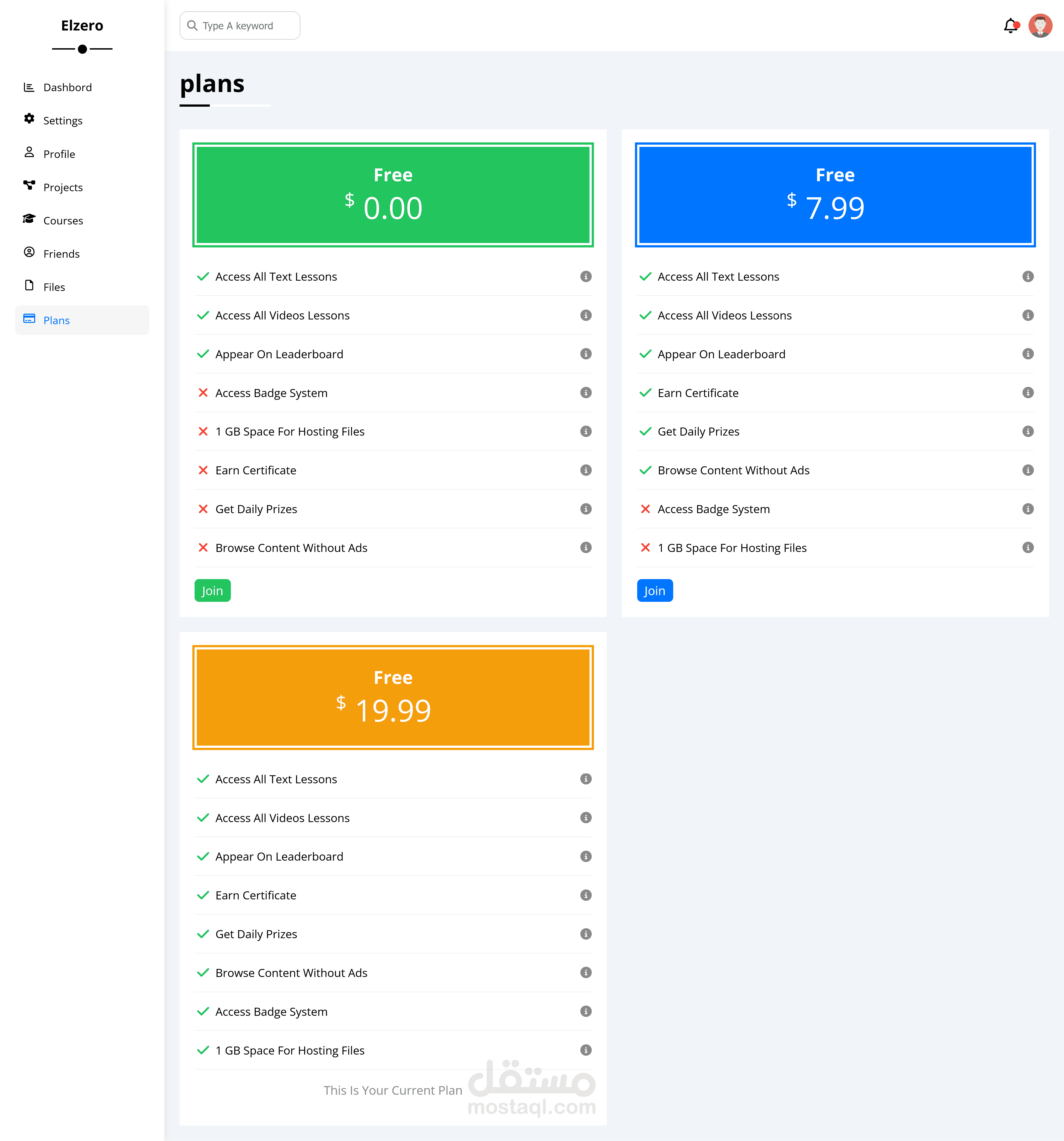Open the user avatar in header

[x=1040, y=26]
